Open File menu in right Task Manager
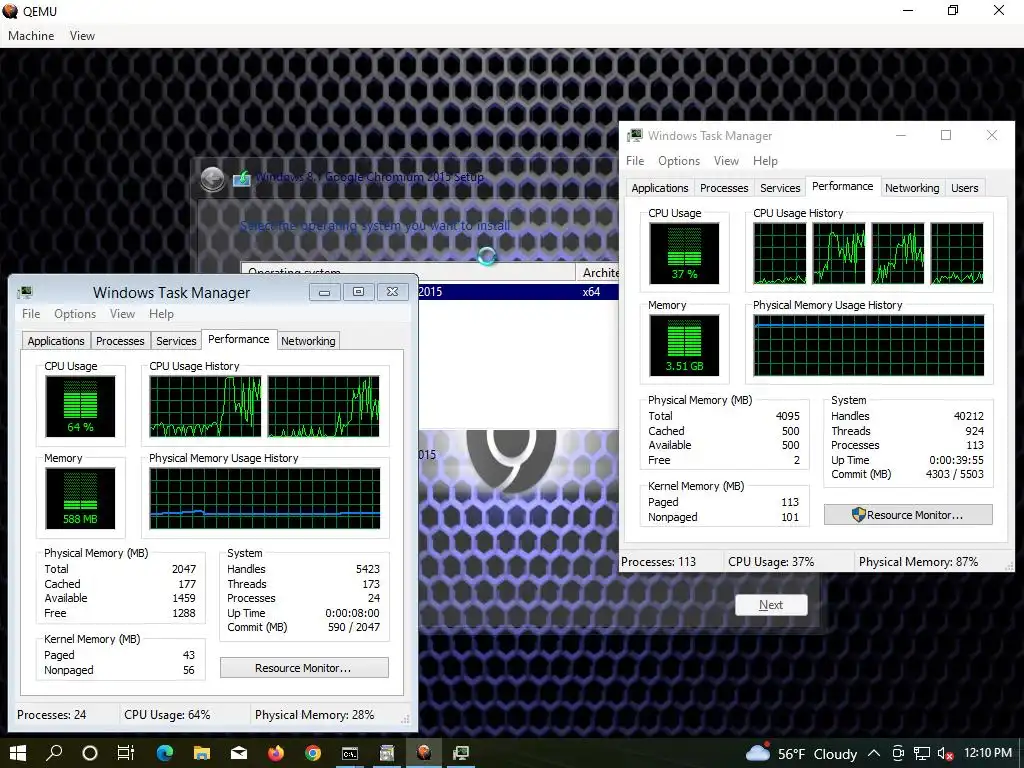This screenshot has width=1024, height=768. point(635,161)
